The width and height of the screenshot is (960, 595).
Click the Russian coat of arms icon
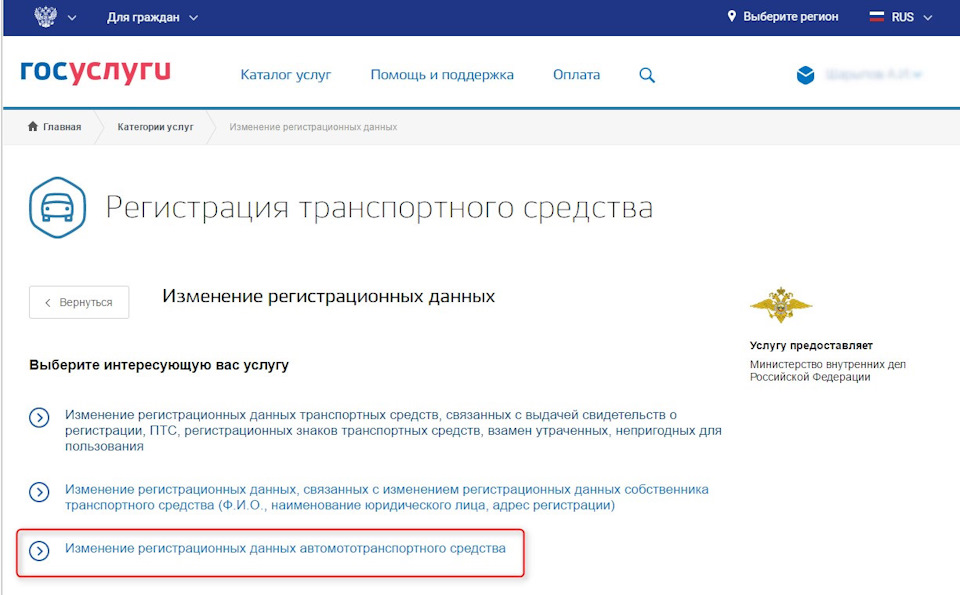click(45, 17)
